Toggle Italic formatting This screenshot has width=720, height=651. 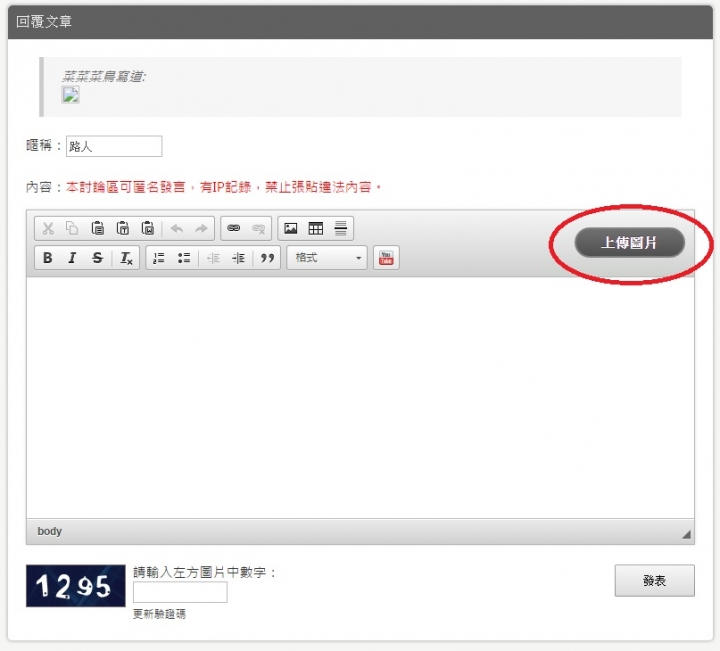[72, 258]
